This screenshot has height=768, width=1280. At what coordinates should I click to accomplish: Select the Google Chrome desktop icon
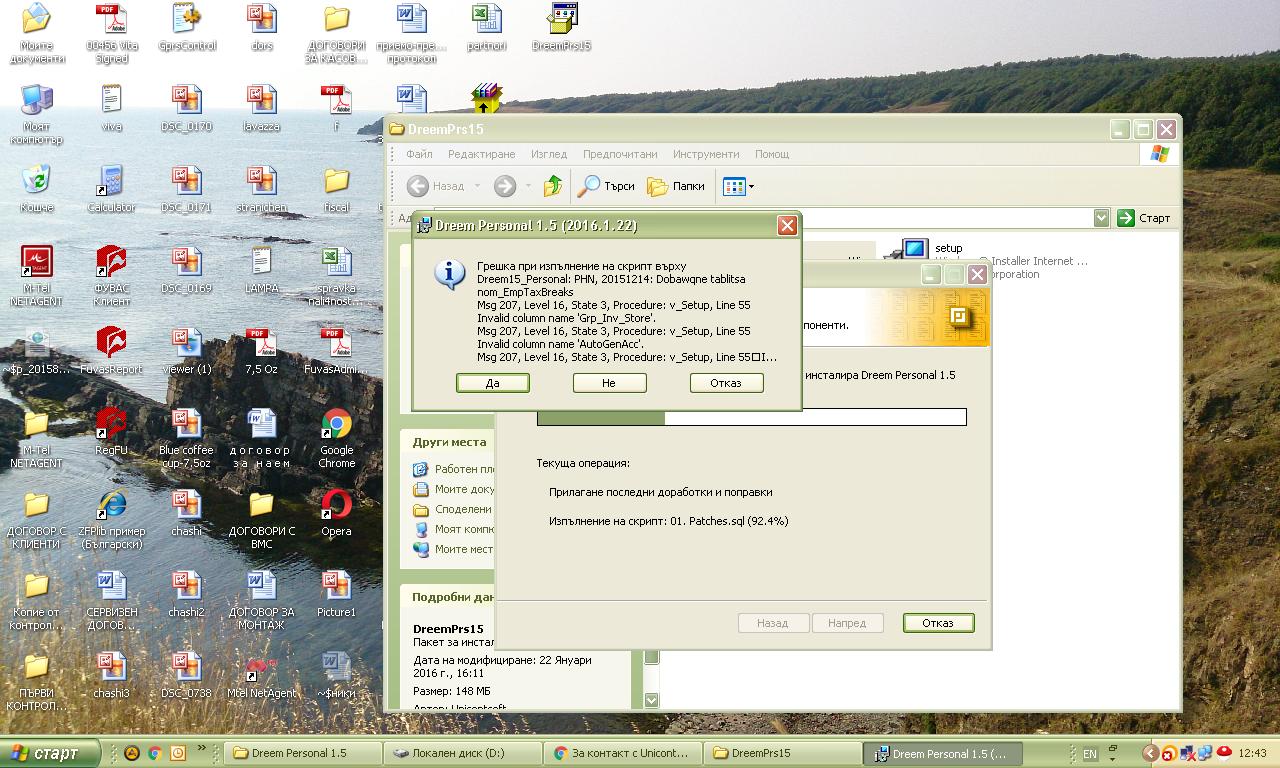[x=337, y=438]
